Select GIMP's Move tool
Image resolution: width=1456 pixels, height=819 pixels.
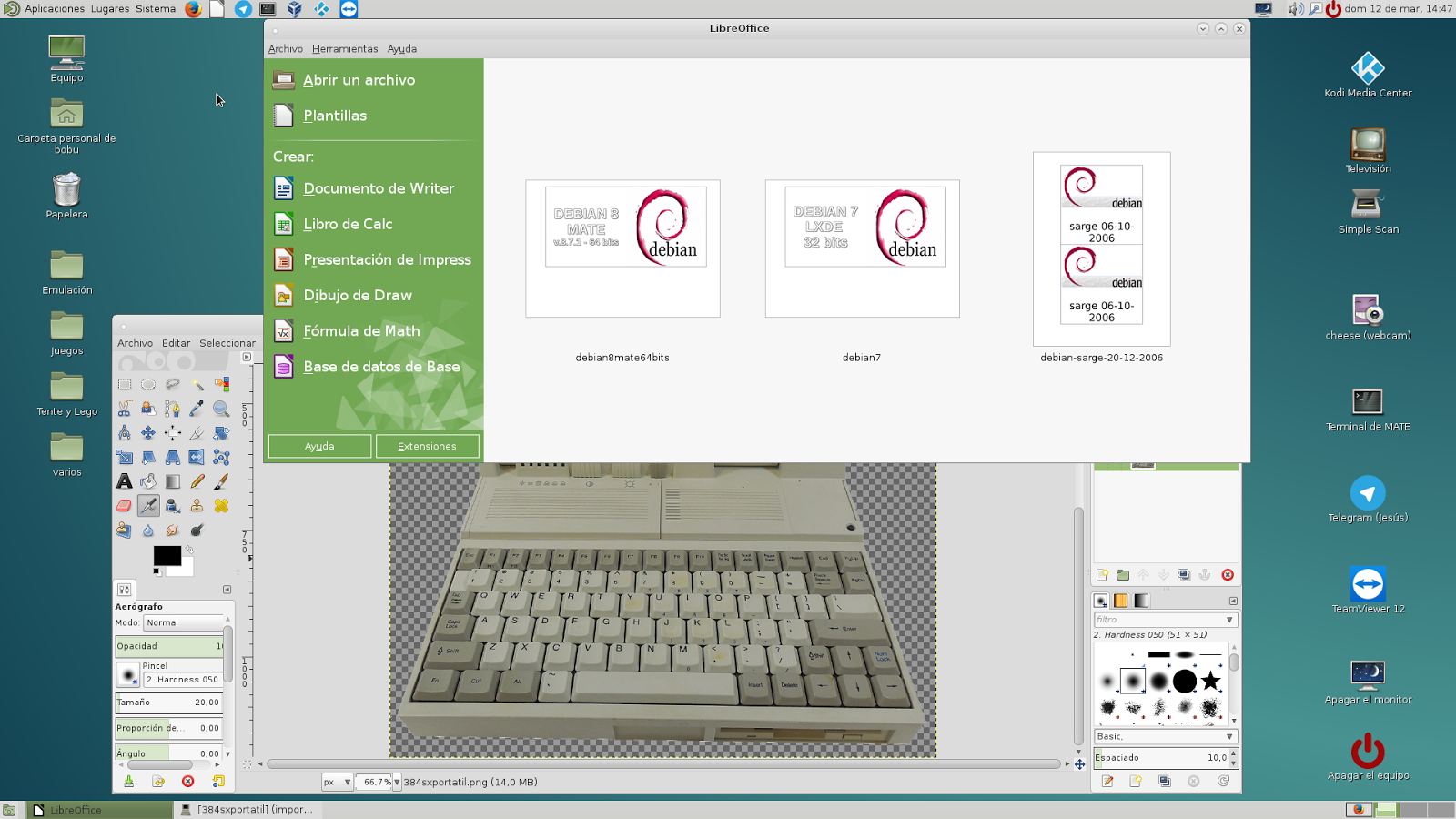click(148, 433)
